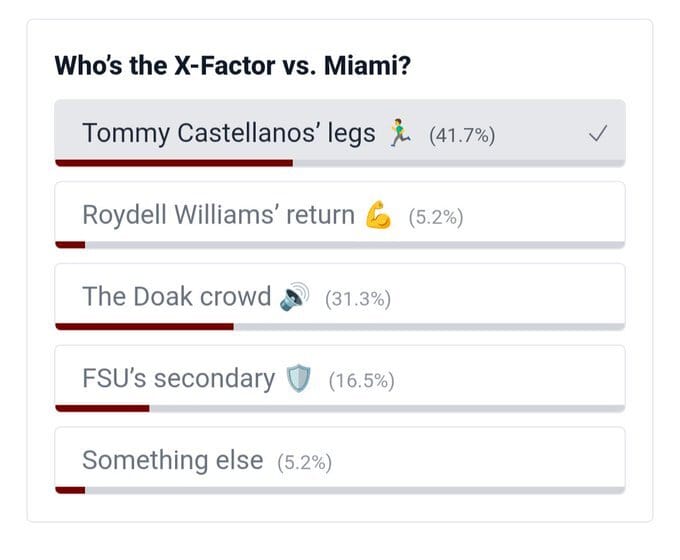
Task: Click the runner emoji beside Castellanos' legs
Action: (x=400, y=133)
